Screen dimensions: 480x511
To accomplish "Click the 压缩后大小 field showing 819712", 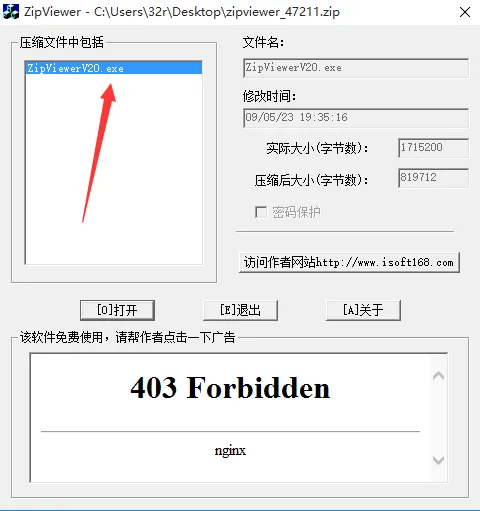I will point(433,178).
